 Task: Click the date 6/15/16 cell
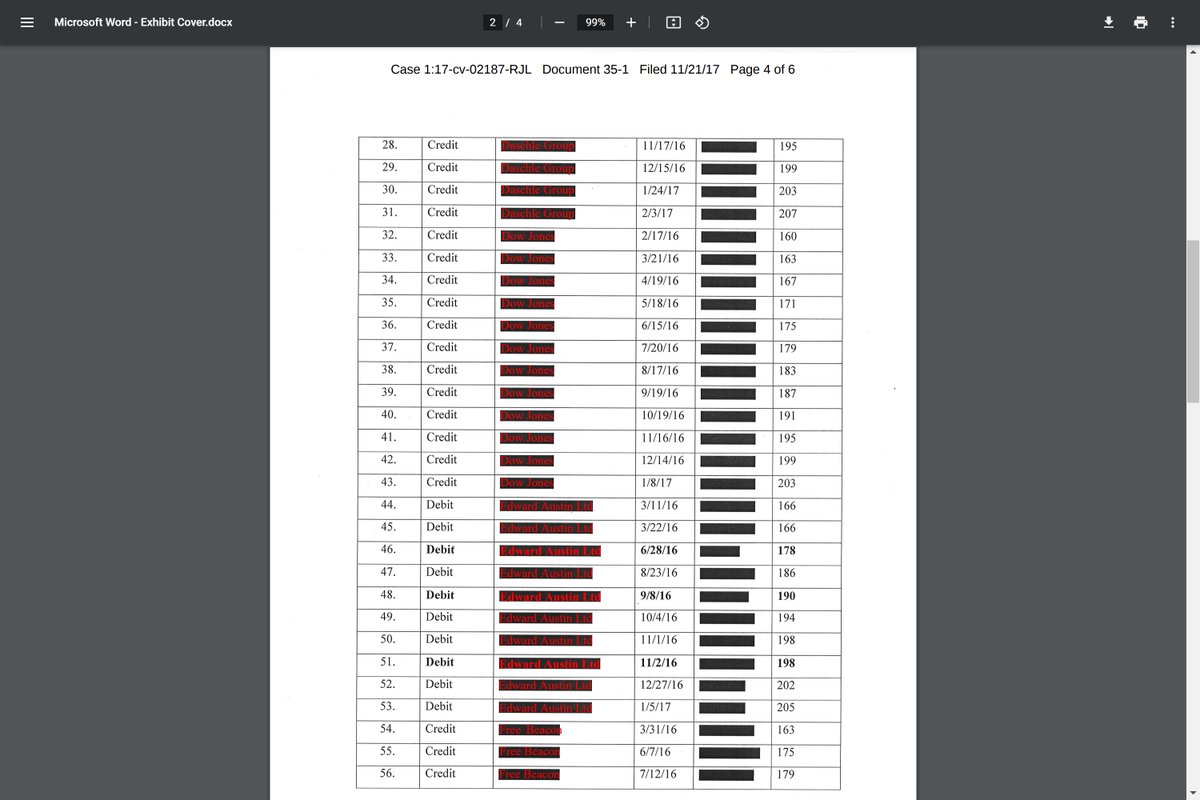(660, 326)
